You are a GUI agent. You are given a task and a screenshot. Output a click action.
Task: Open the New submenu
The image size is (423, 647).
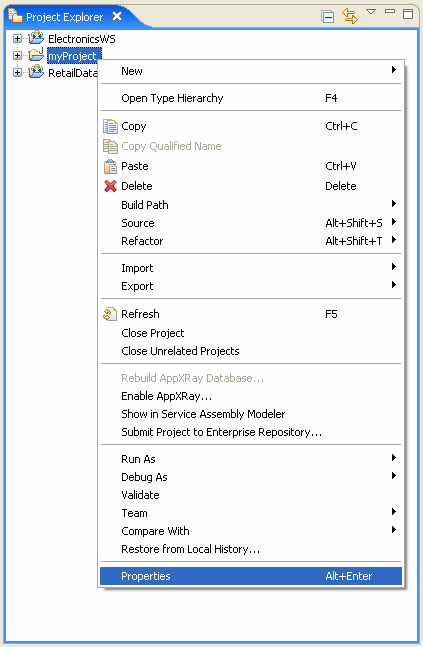tap(251, 71)
